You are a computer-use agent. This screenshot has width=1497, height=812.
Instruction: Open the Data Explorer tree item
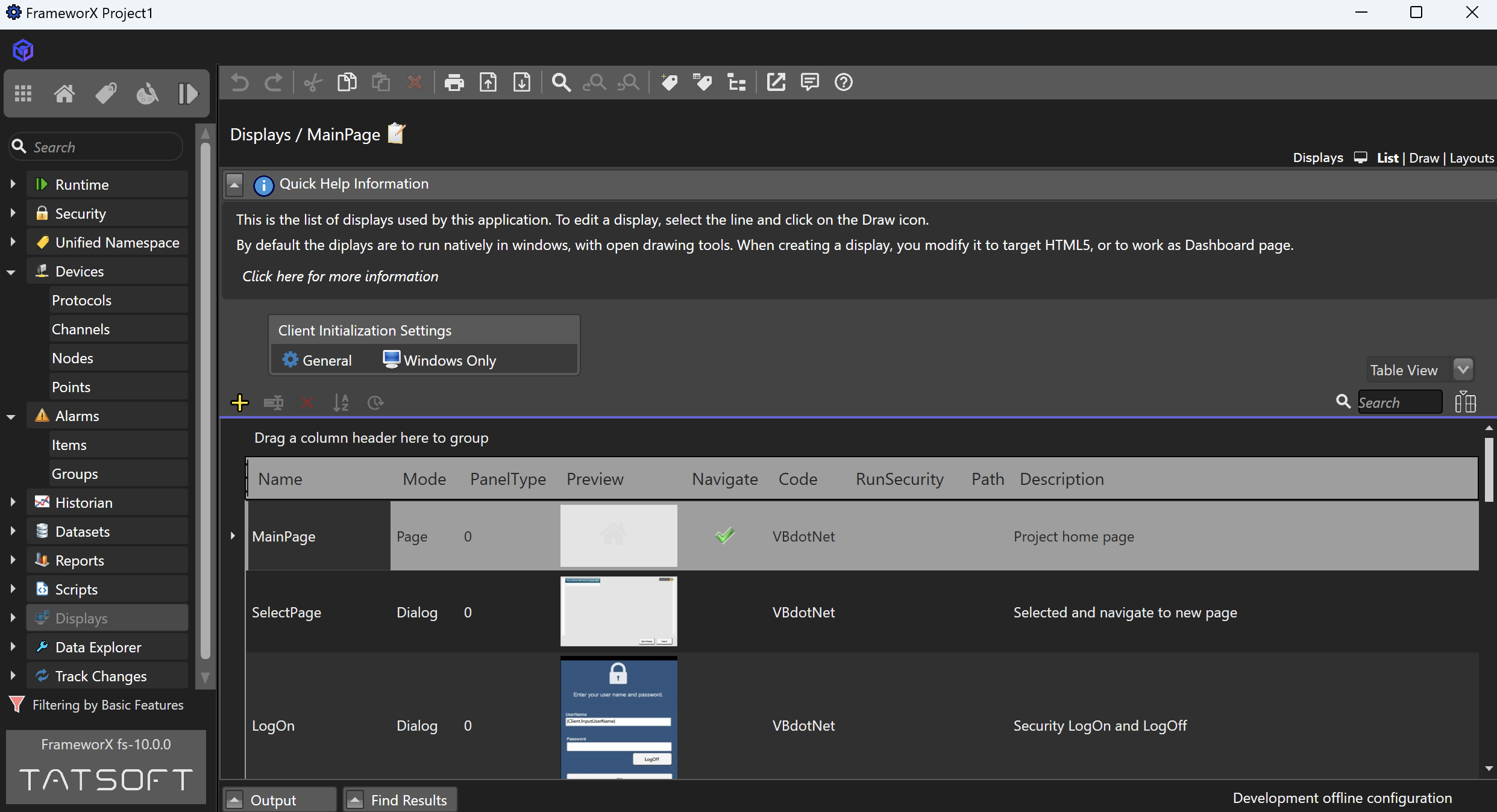[107, 647]
